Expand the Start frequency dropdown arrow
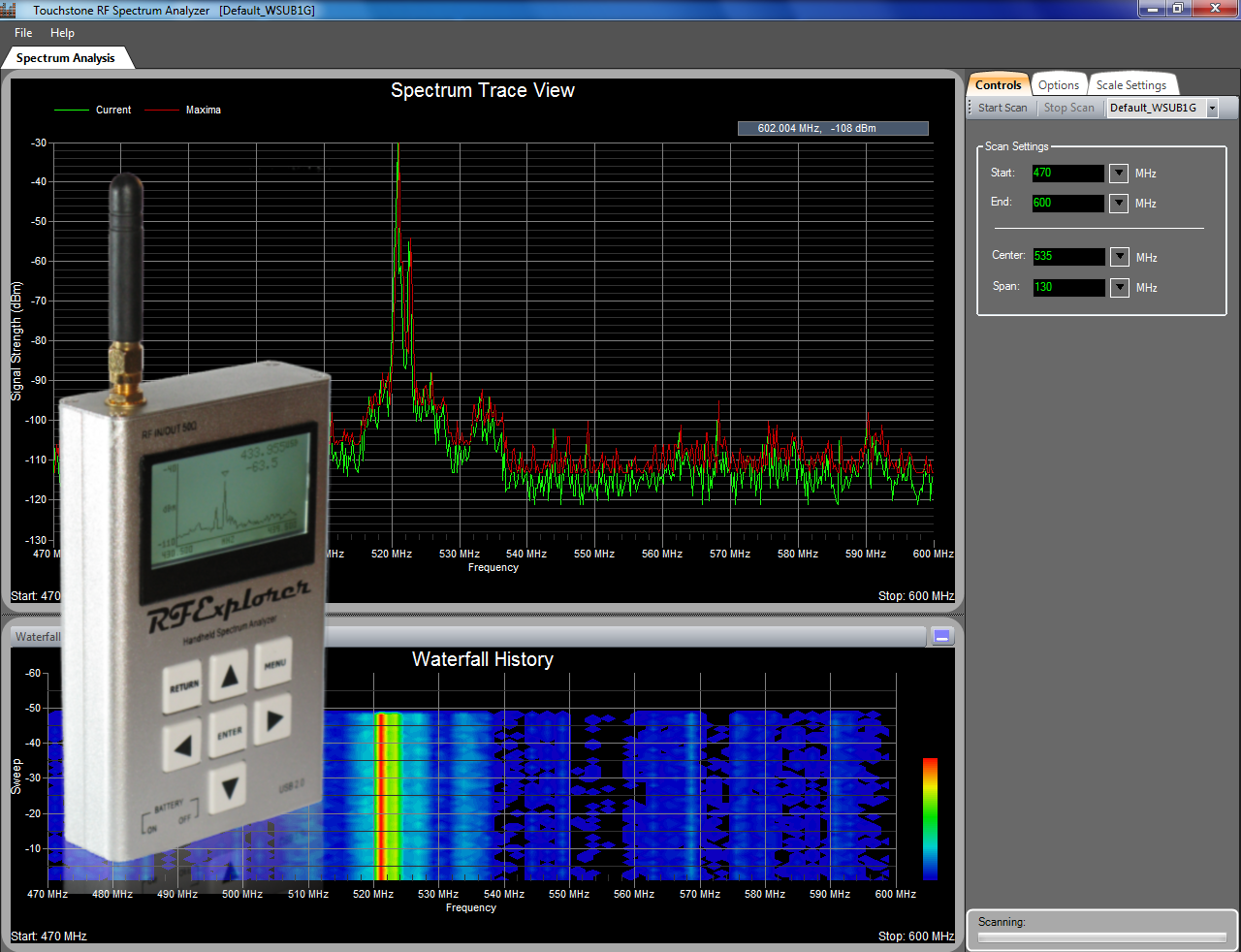The image size is (1241, 952). [1119, 174]
